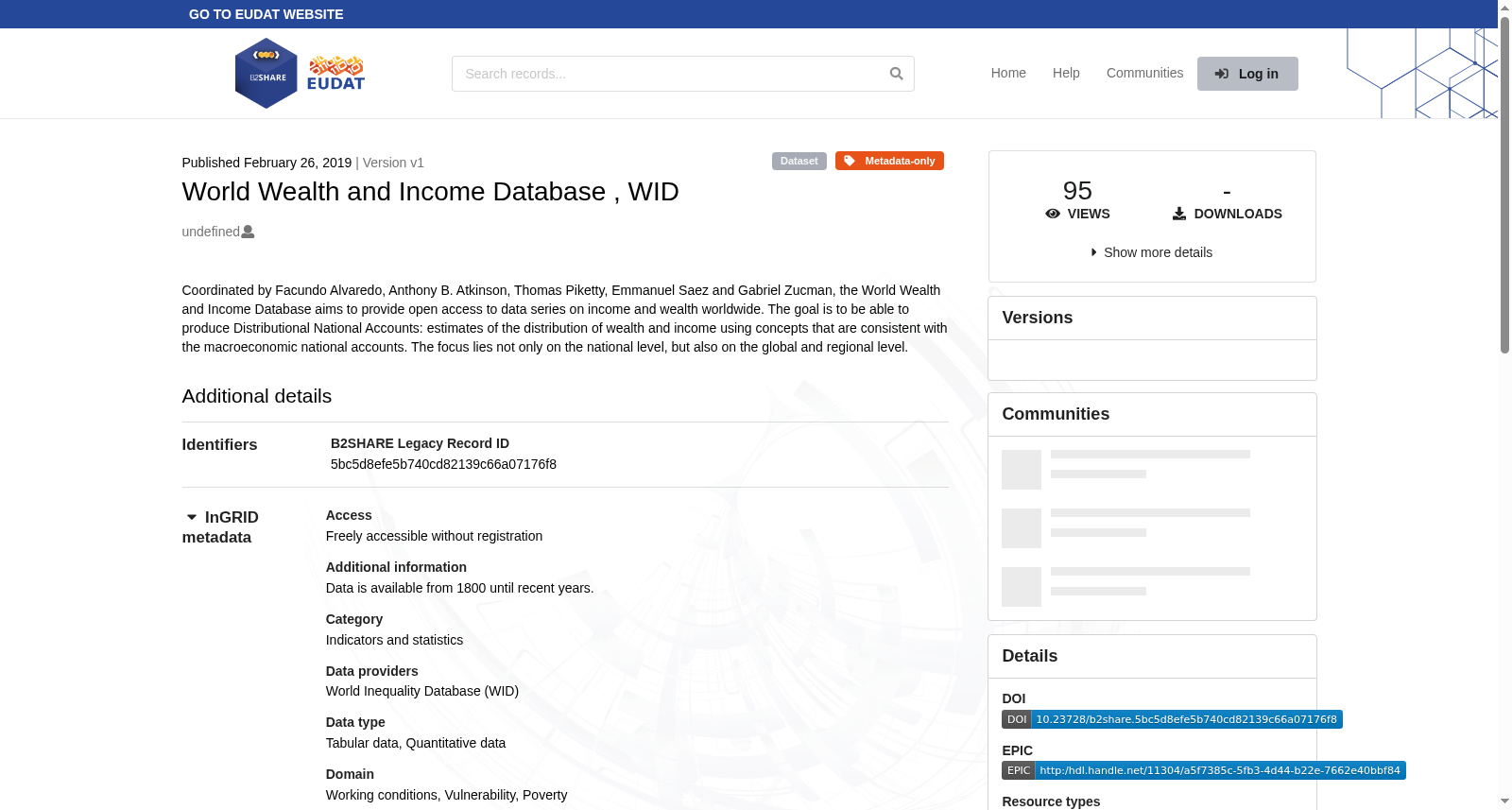Click 'Indicators and statistics' category value
Screen dimensions: 1512x810
point(394,640)
